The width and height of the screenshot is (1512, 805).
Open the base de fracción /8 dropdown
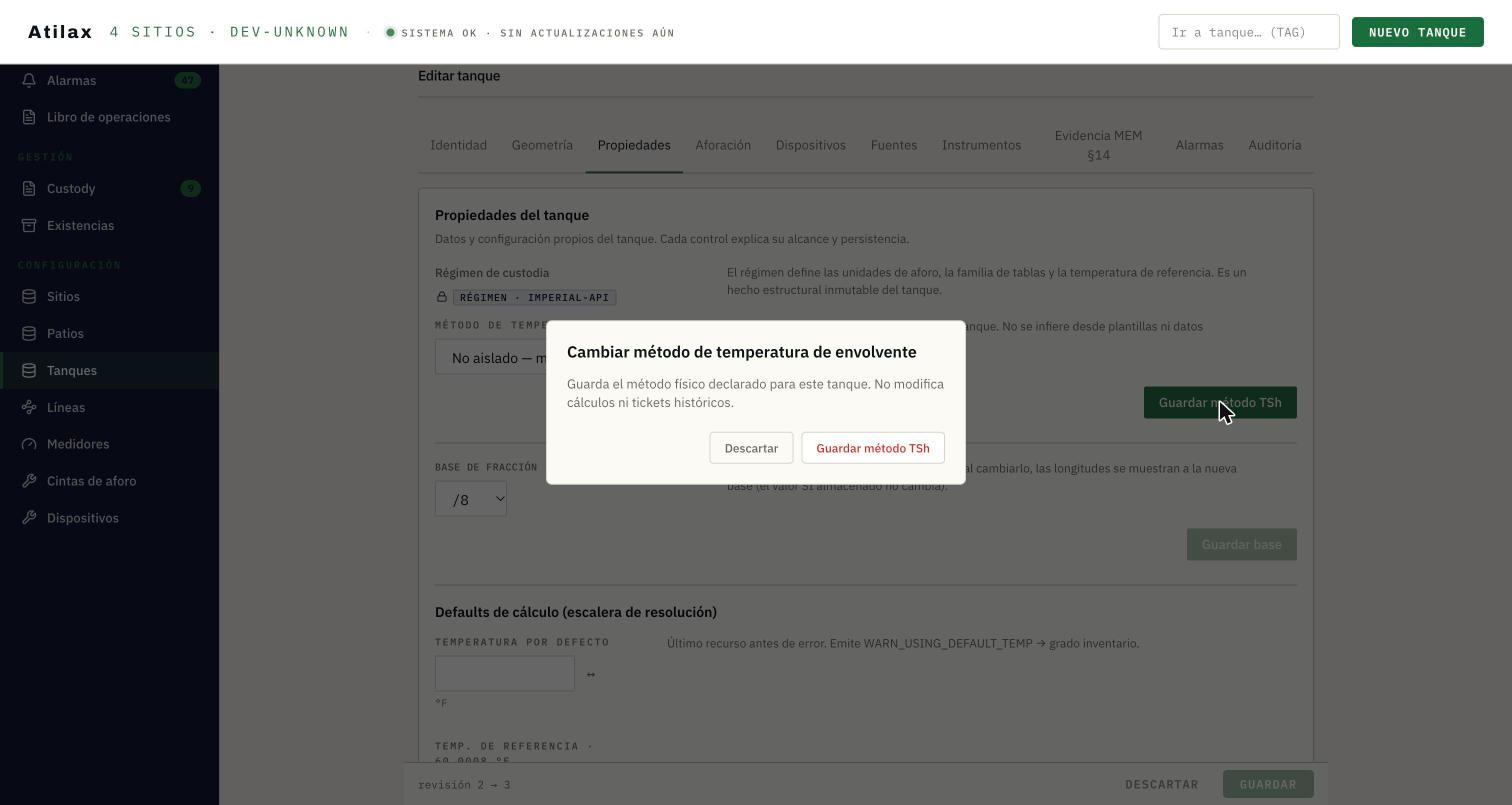click(471, 499)
